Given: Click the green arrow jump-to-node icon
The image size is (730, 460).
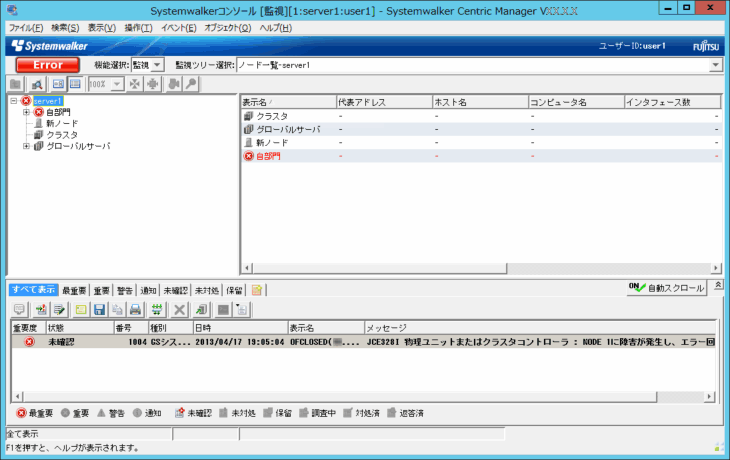Looking at the screenshot, I should [201, 310].
